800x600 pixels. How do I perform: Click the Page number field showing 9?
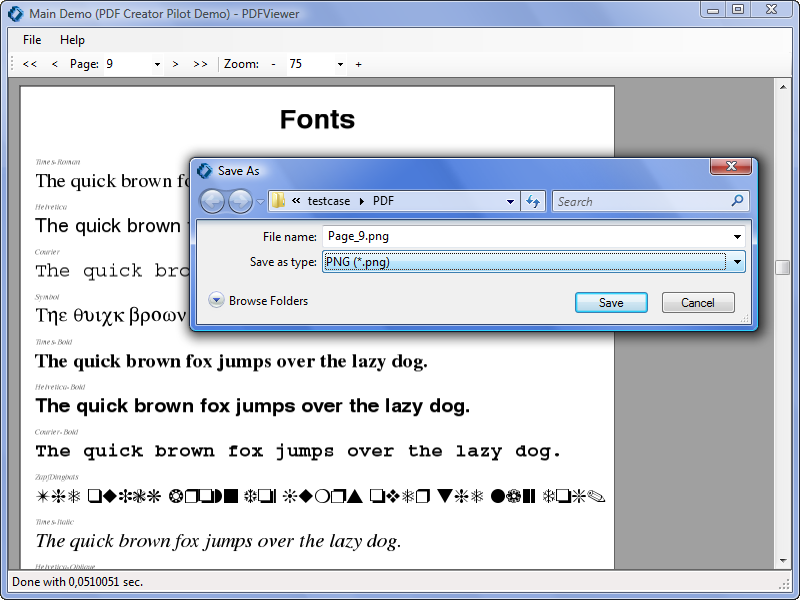128,64
